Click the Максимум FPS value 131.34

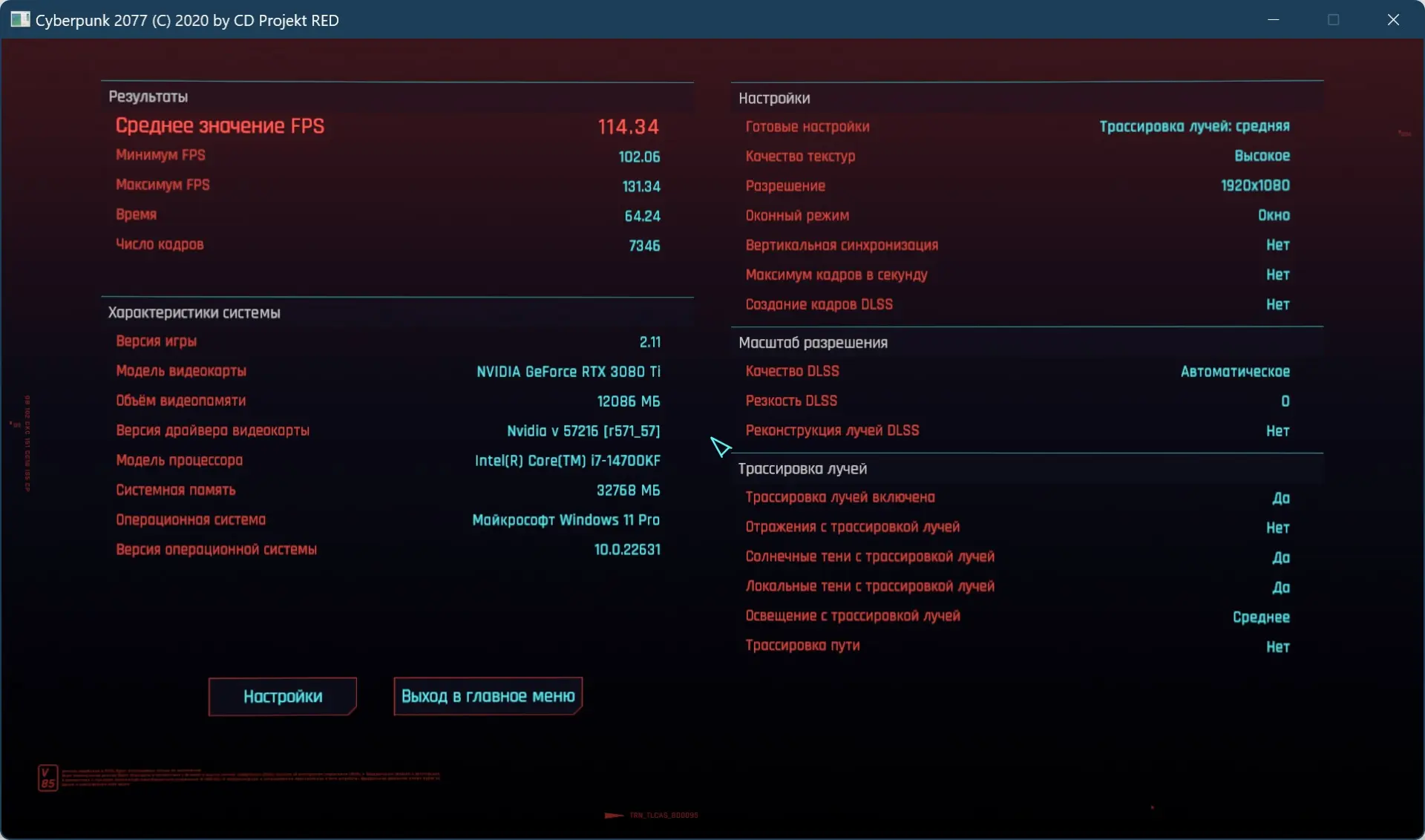click(x=641, y=186)
